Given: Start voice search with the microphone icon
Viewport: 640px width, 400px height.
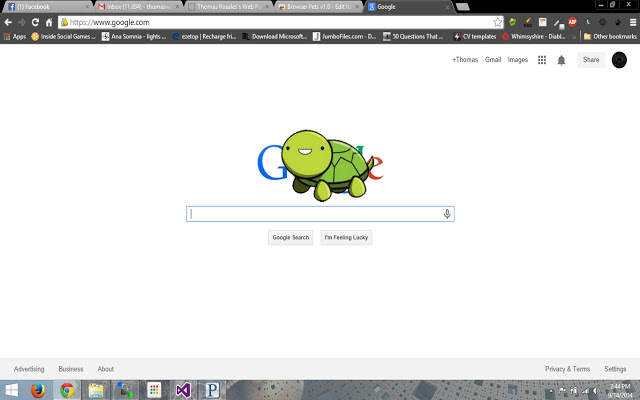Looking at the screenshot, I should tap(447, 214).
